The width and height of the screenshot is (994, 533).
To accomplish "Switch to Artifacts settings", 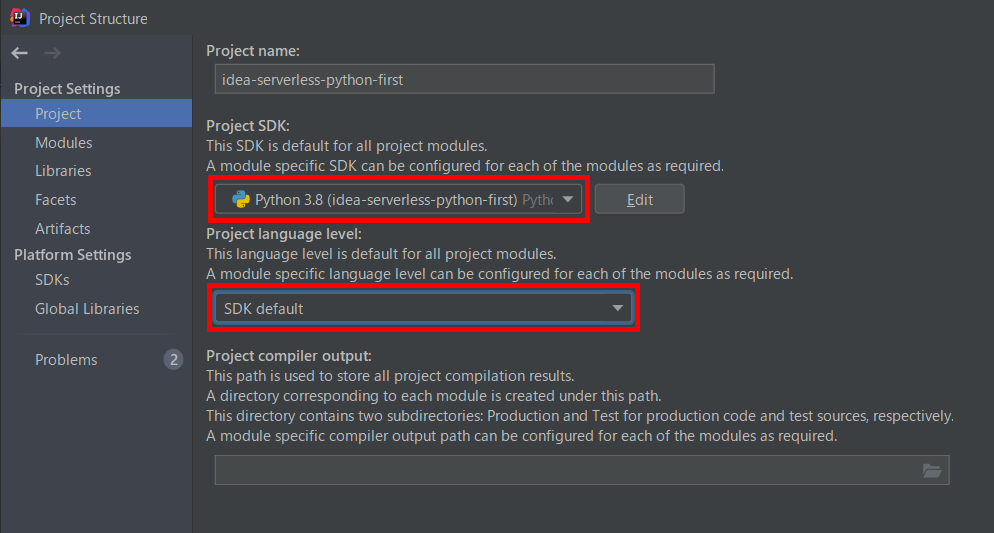I will tap(62, 229).
